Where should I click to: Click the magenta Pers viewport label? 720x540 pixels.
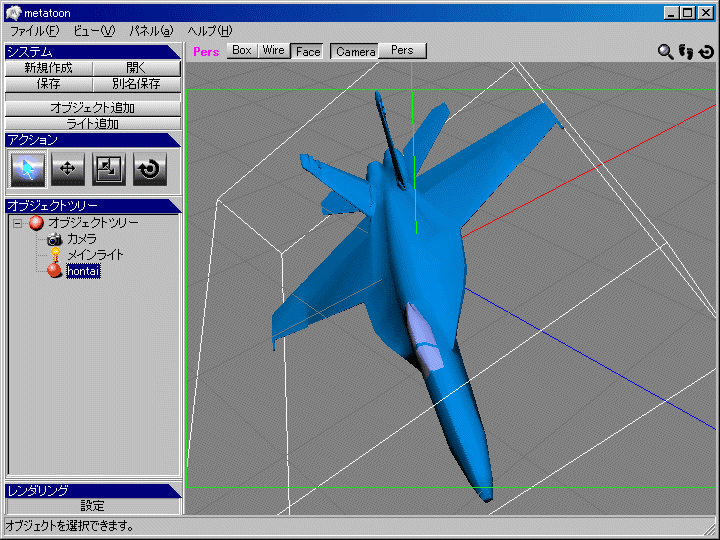coord(206,52)
